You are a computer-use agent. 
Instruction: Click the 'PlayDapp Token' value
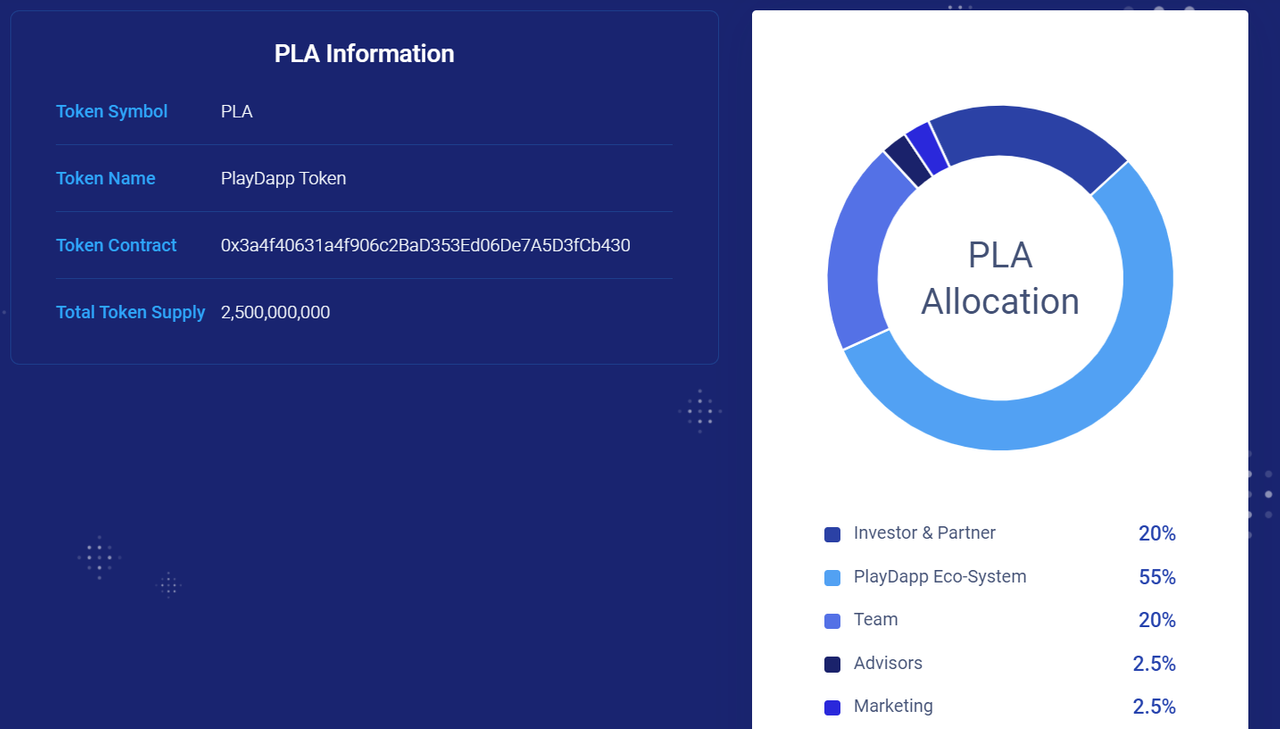pos(283,178)
